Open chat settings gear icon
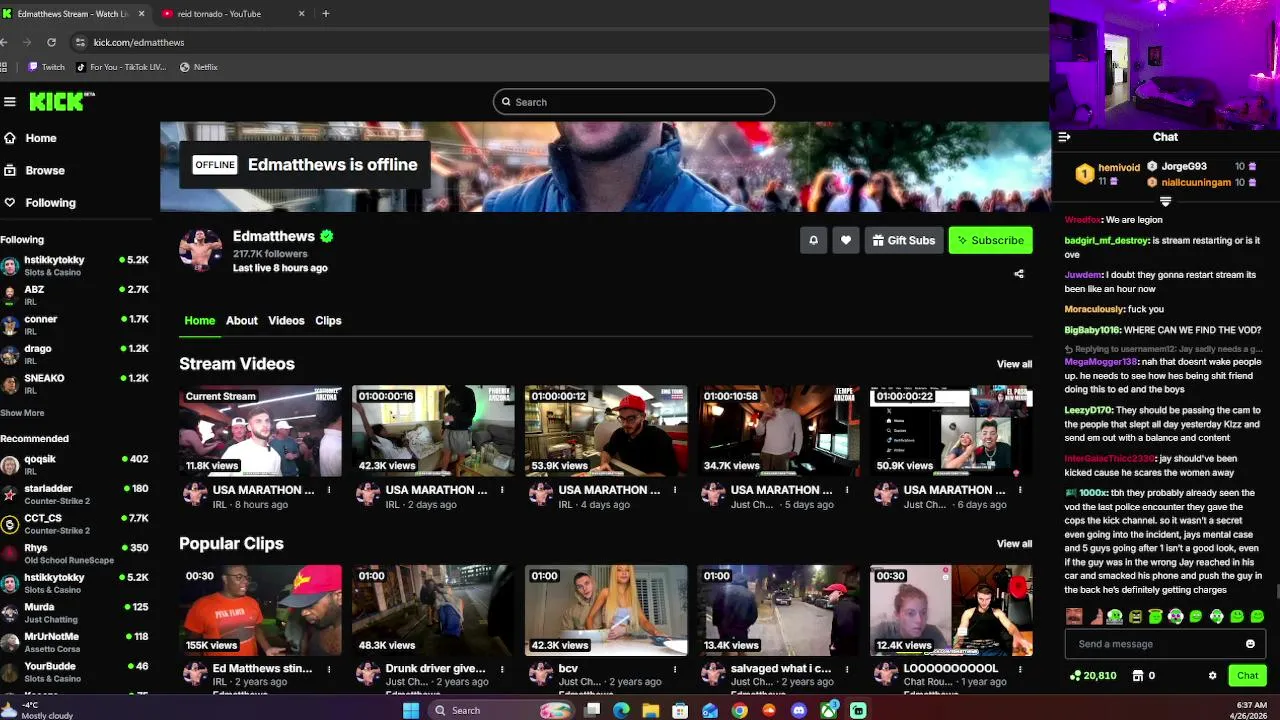The height and width of the screenshot is (720, 1280). pyautogui.click(x=1213, y=676)
